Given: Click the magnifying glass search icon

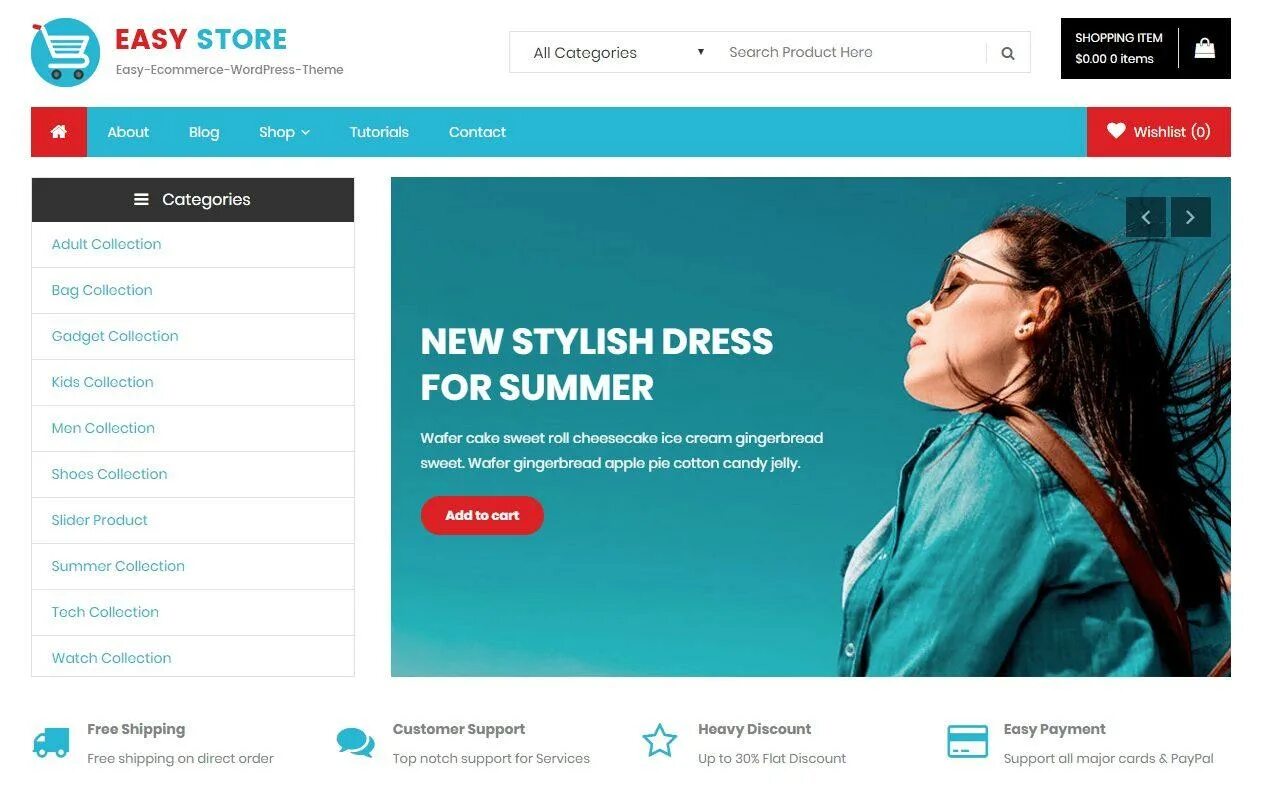Looking at the screenshot, I should click(1008, 53).
